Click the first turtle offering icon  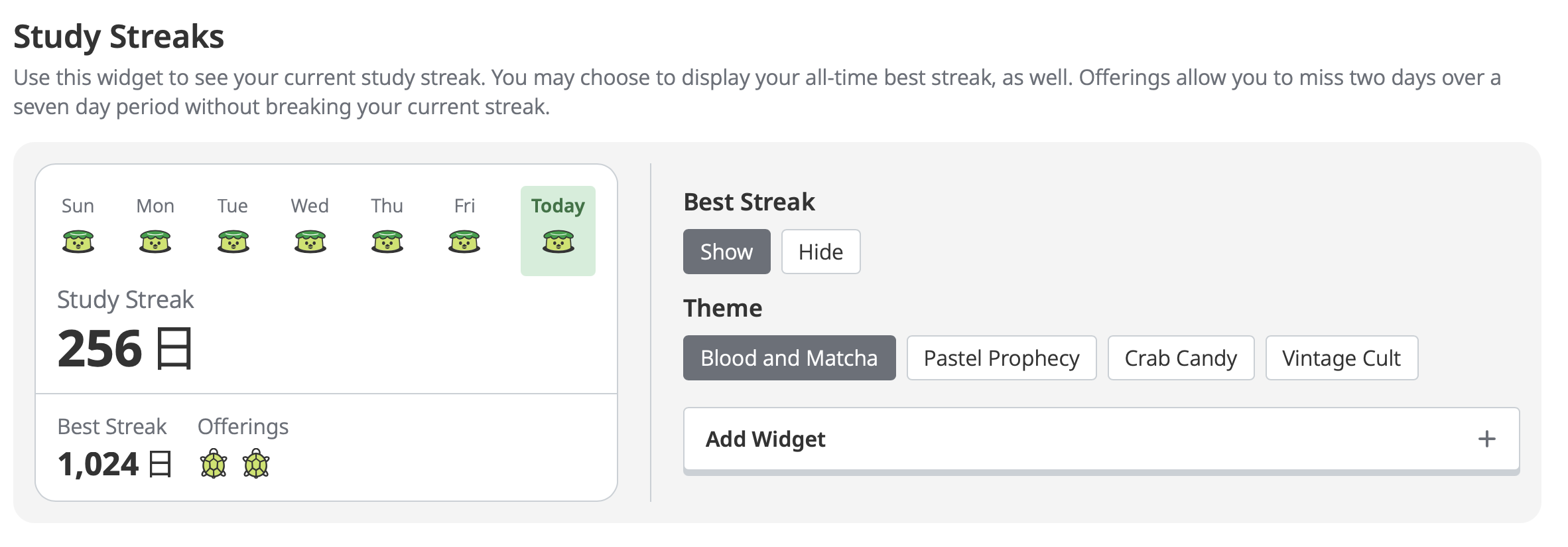(214, 463)
